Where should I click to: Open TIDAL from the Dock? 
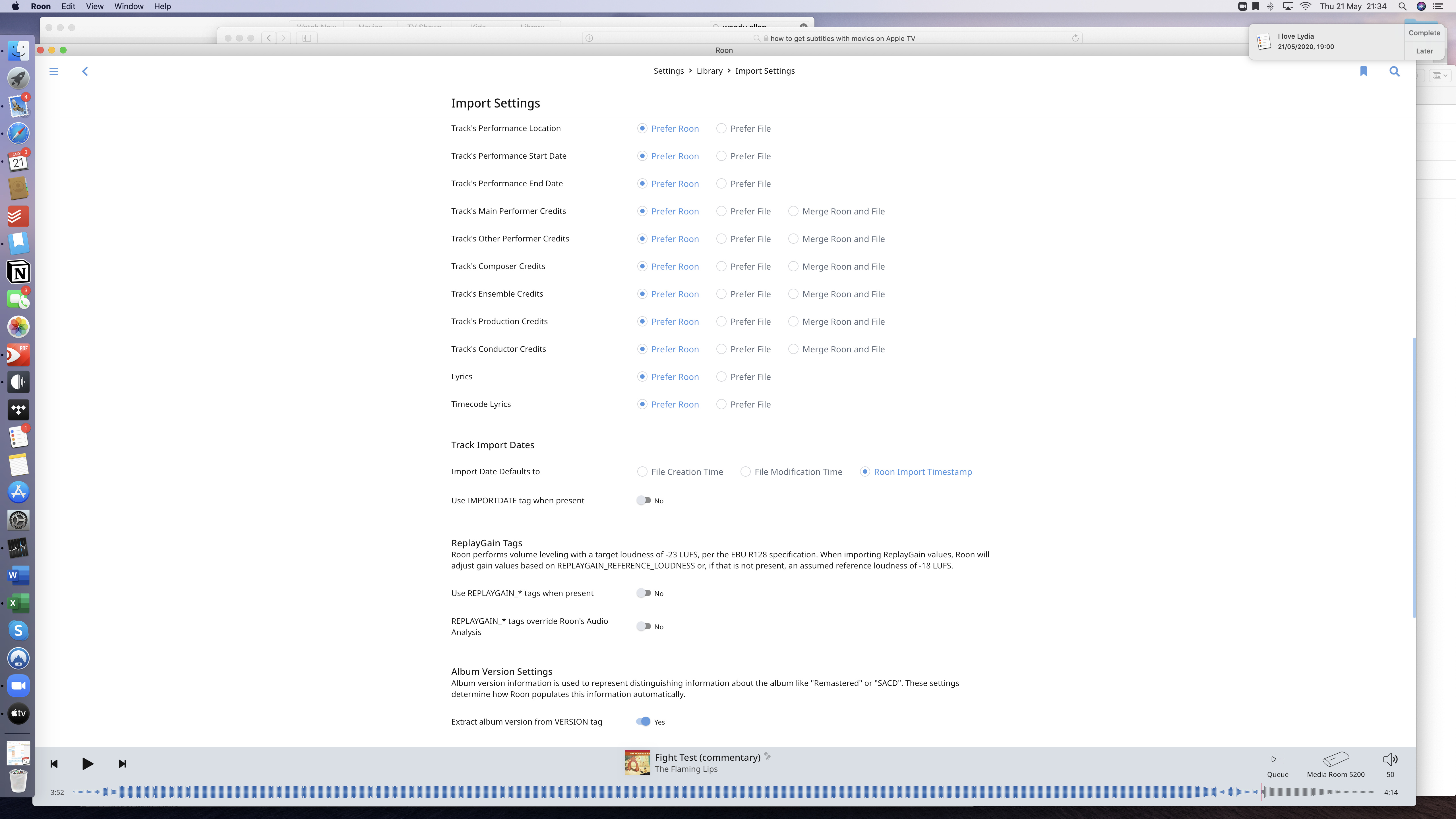click(18, 410)
